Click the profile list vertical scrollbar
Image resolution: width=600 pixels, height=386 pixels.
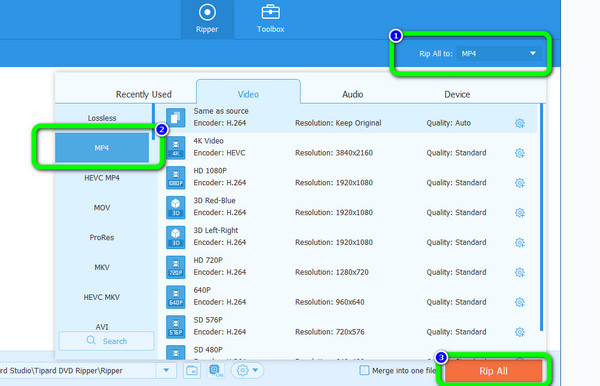click(x=541, y=217)
